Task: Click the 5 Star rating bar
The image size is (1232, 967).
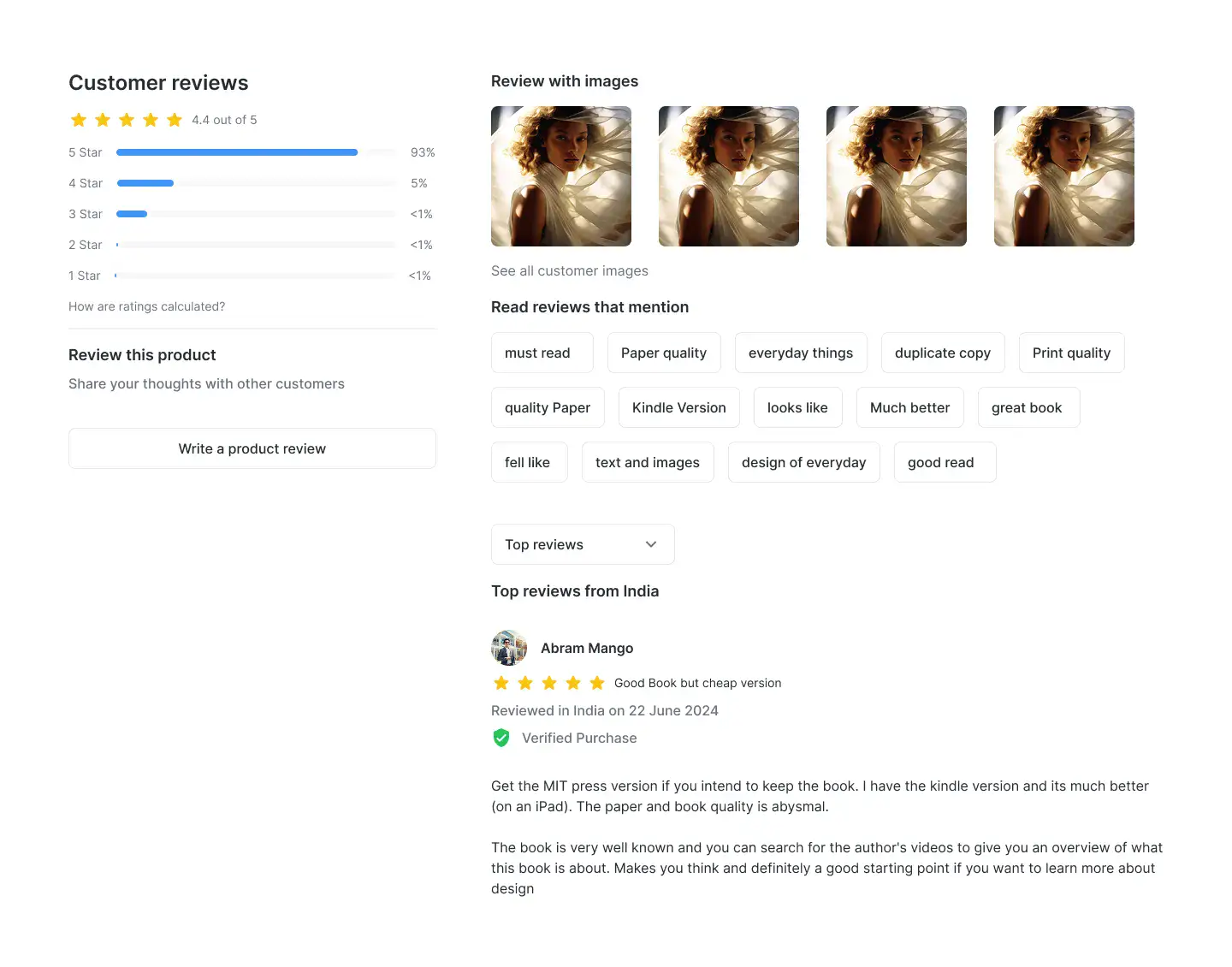Action: 257,152
